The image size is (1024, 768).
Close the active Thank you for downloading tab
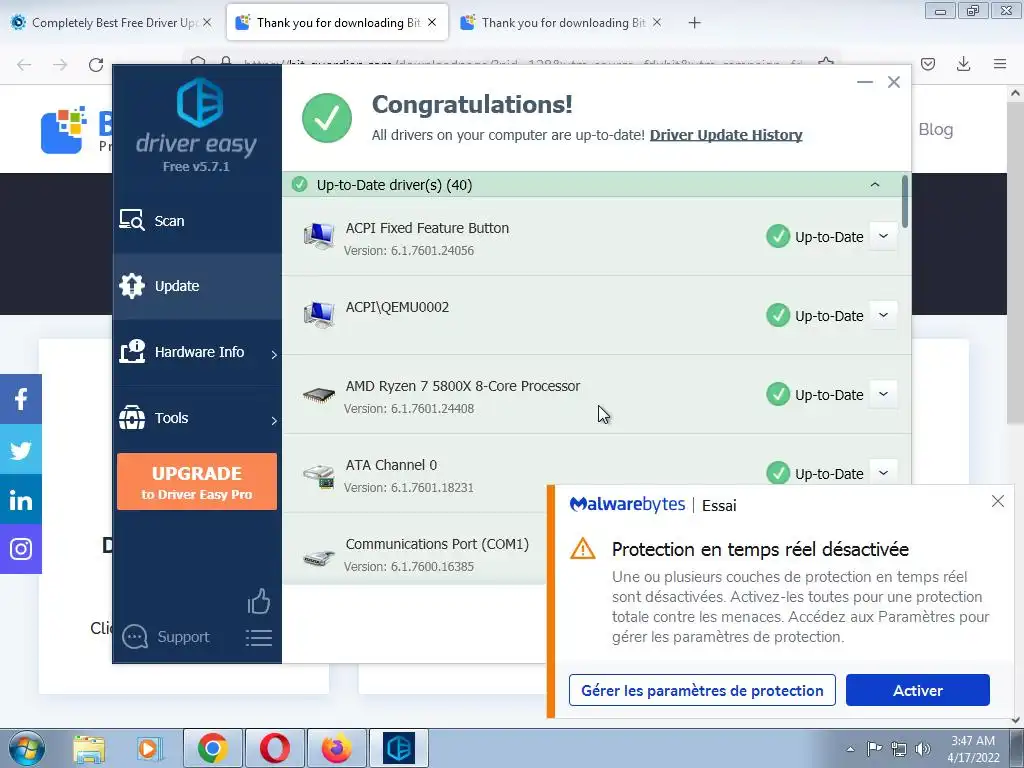click(432, 22)
